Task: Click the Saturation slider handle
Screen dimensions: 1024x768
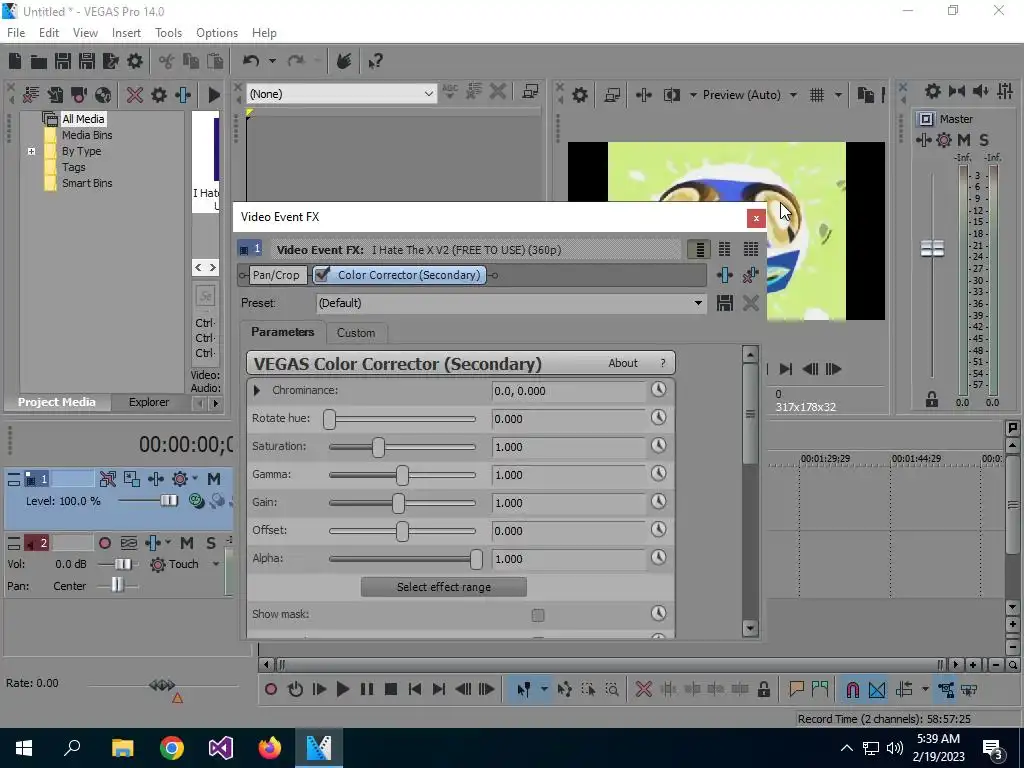Action: click(x=378, y=447)
